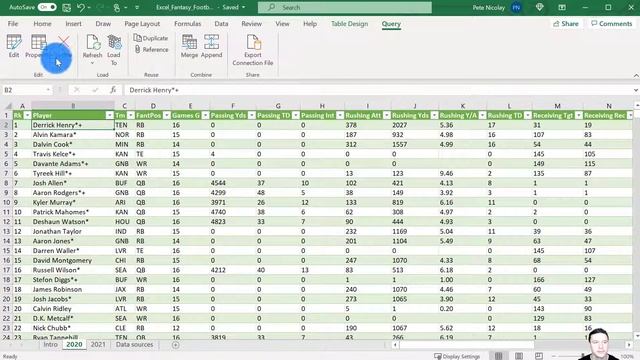Open the PN account avatar
640x360 pixels.
[x=516, y=7]
